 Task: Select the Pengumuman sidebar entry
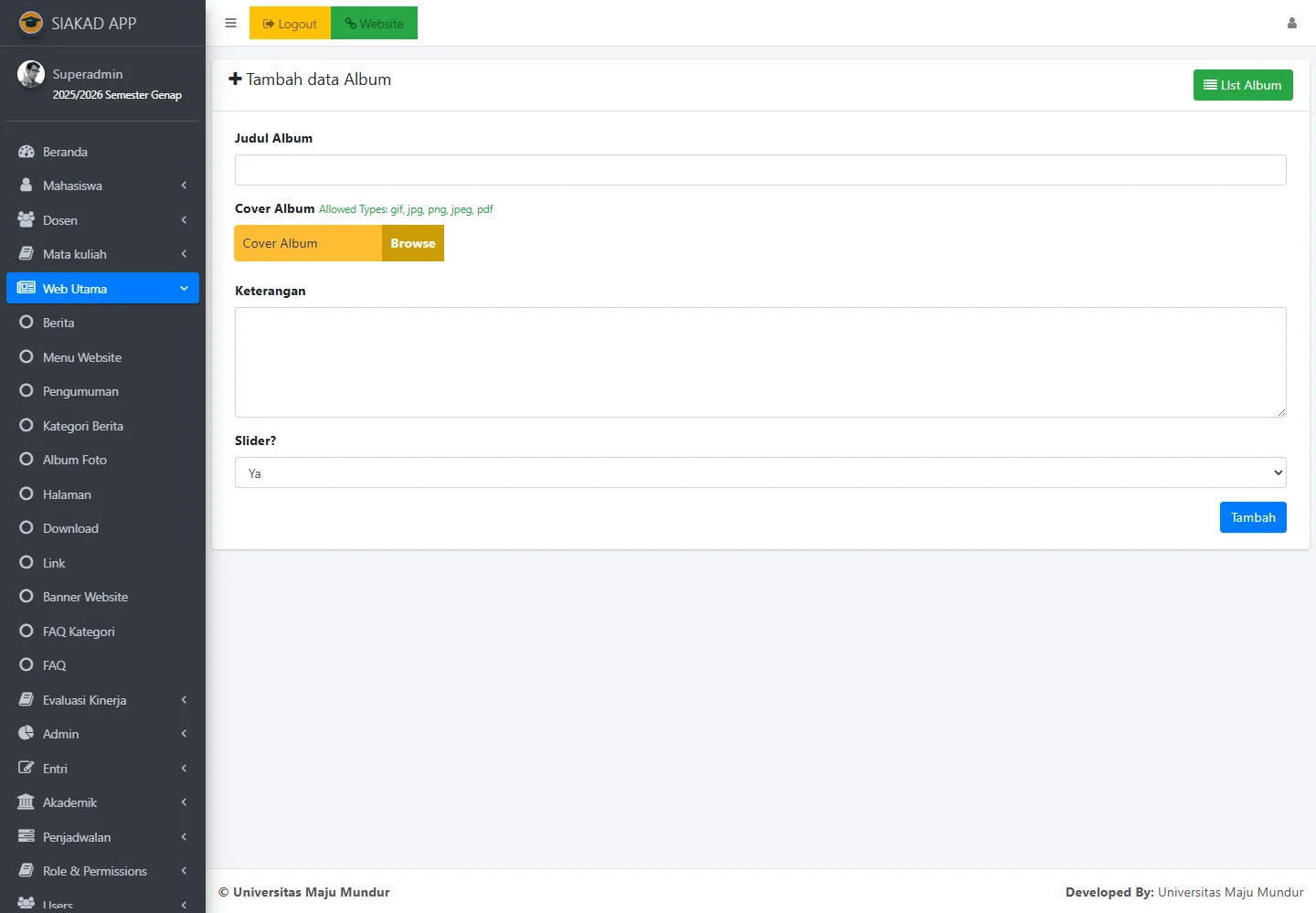point(80,391)
